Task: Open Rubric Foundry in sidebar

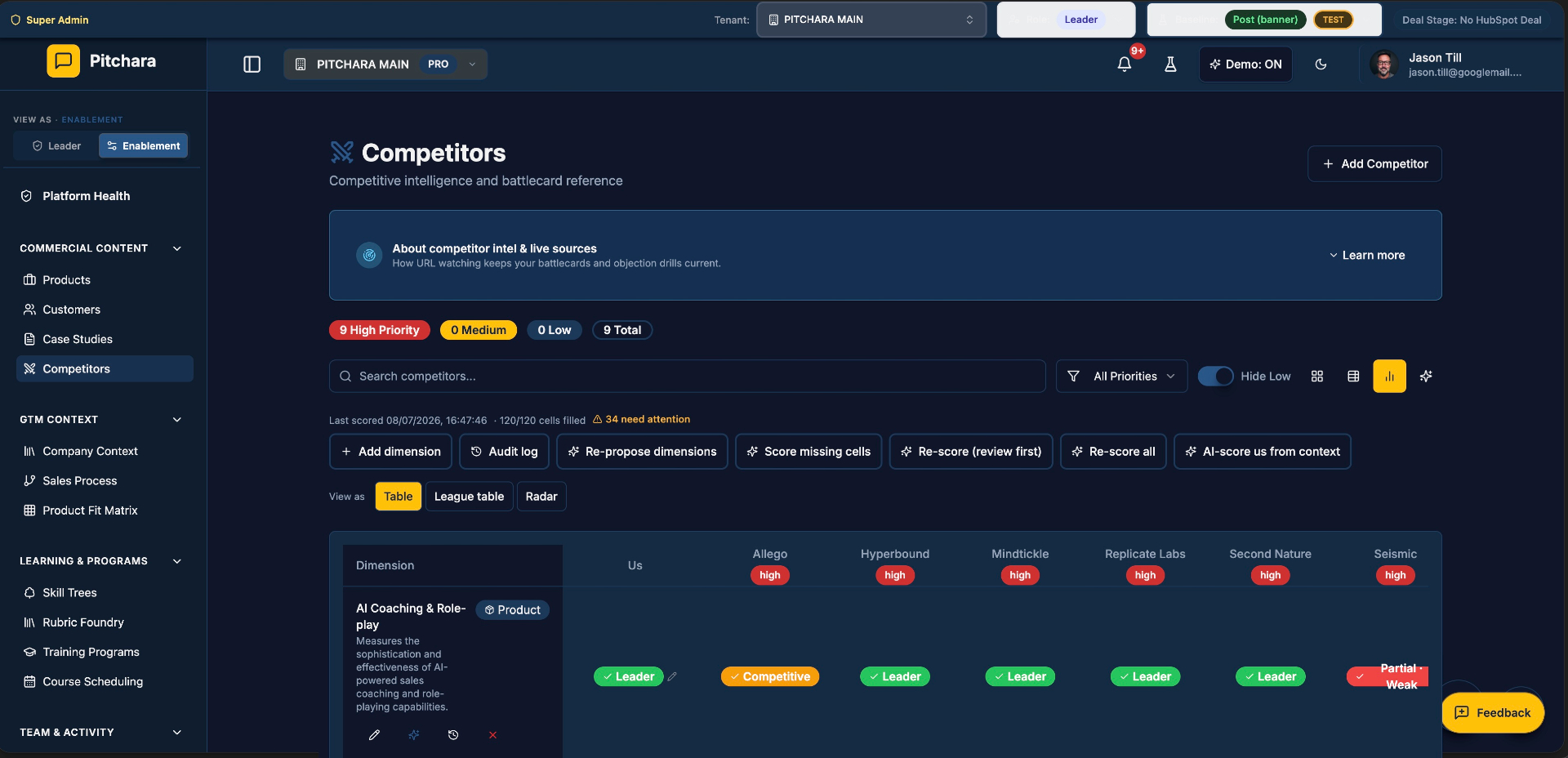Action: point(105,622)
